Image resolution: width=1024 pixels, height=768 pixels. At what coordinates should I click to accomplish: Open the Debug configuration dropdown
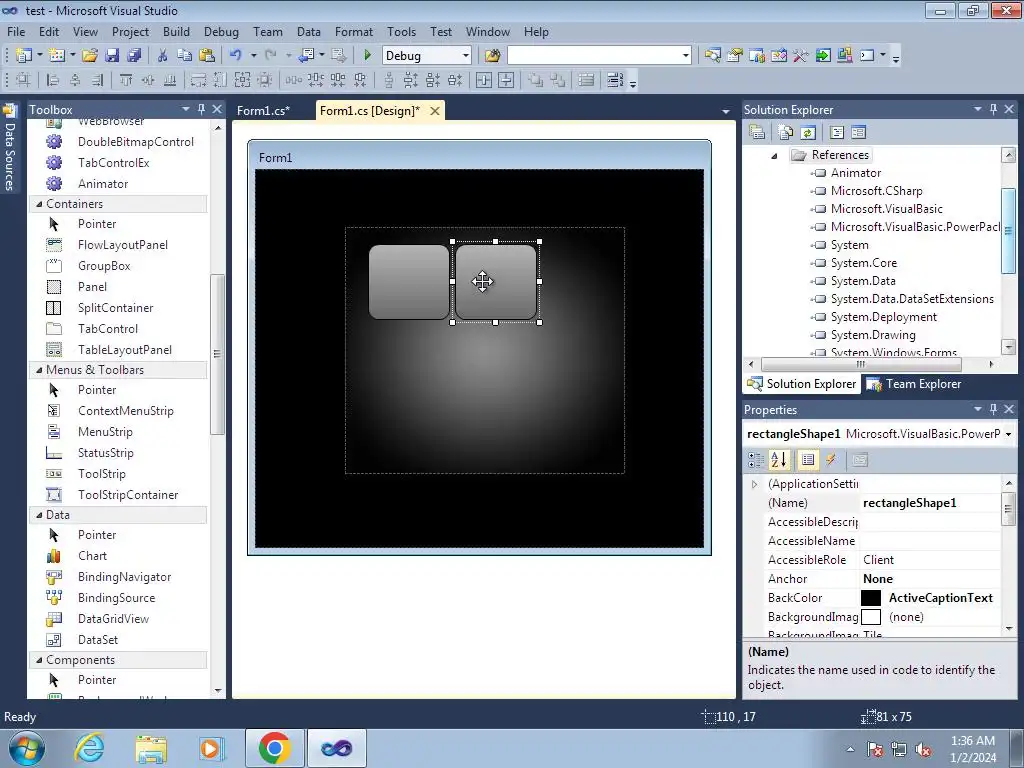(466, 56)
